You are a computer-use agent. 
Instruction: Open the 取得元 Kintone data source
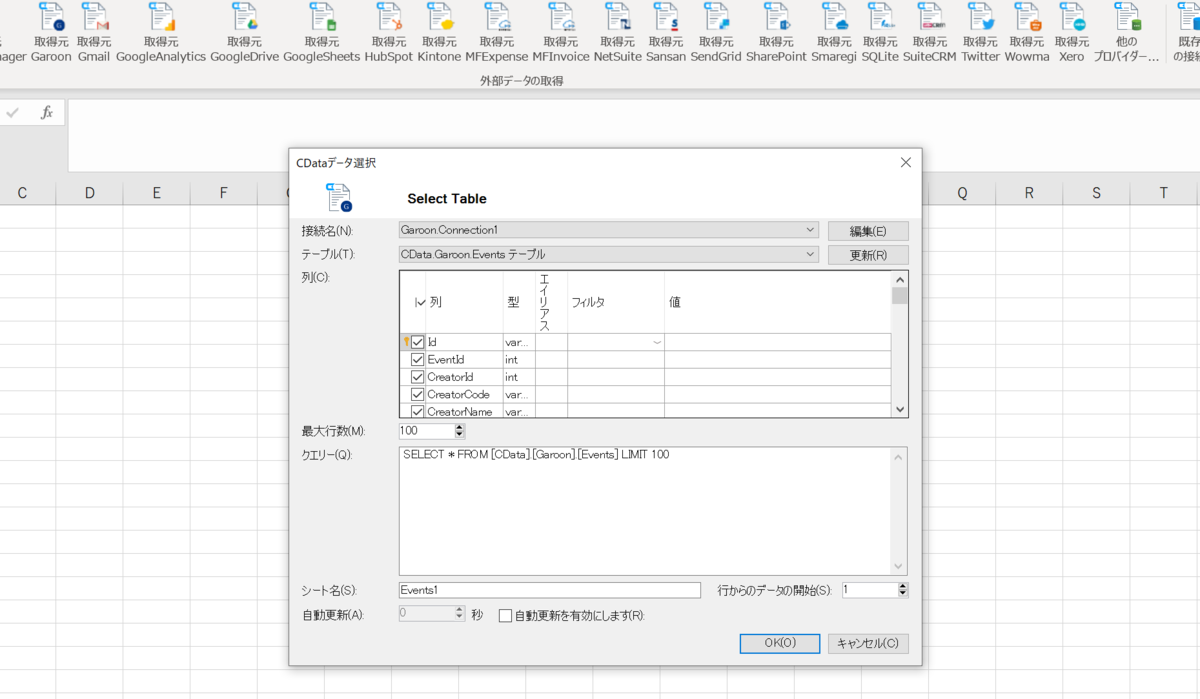click(x=439, y=33)
